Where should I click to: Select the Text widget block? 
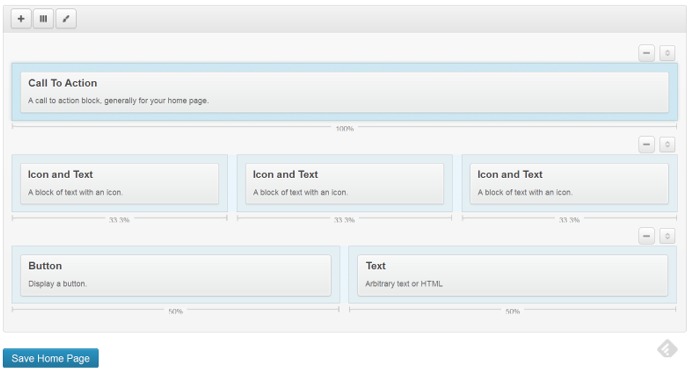[x=512, y=275]
